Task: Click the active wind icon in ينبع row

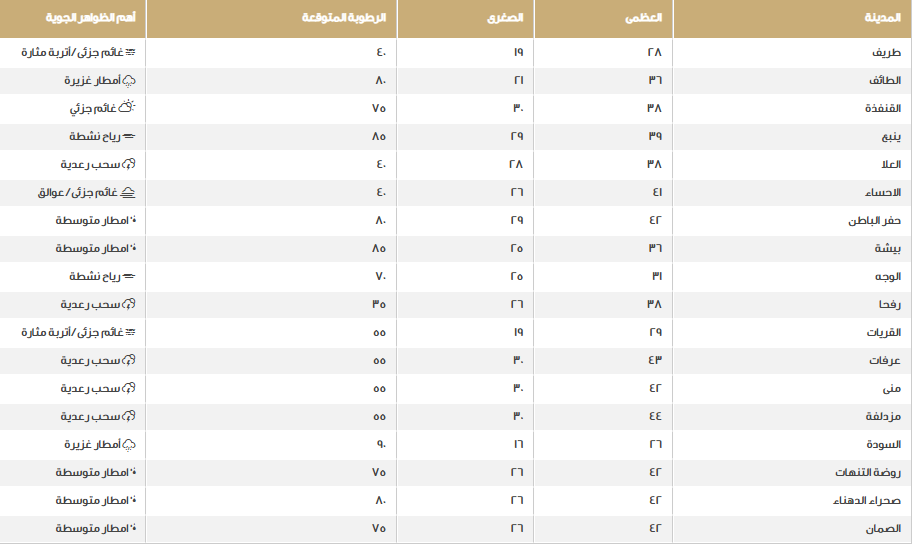Action: (129, 137)
